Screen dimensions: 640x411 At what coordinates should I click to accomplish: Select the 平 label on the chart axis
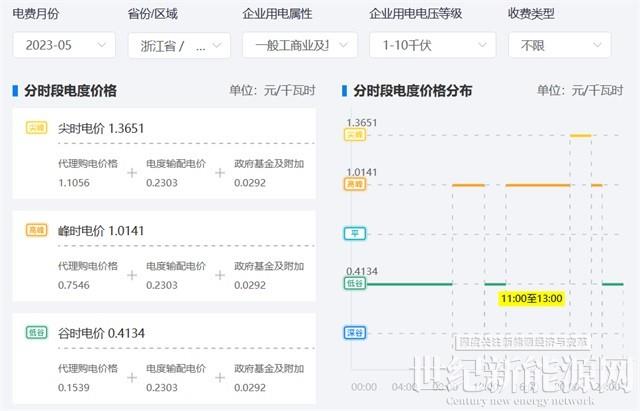click(354, 234)
